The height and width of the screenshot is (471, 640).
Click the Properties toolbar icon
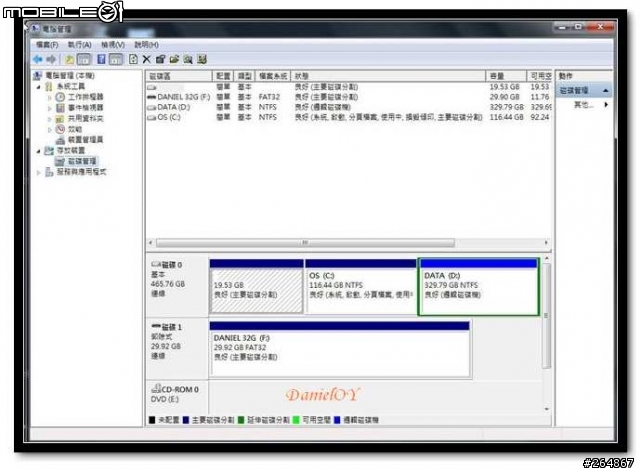click(160, 60)
